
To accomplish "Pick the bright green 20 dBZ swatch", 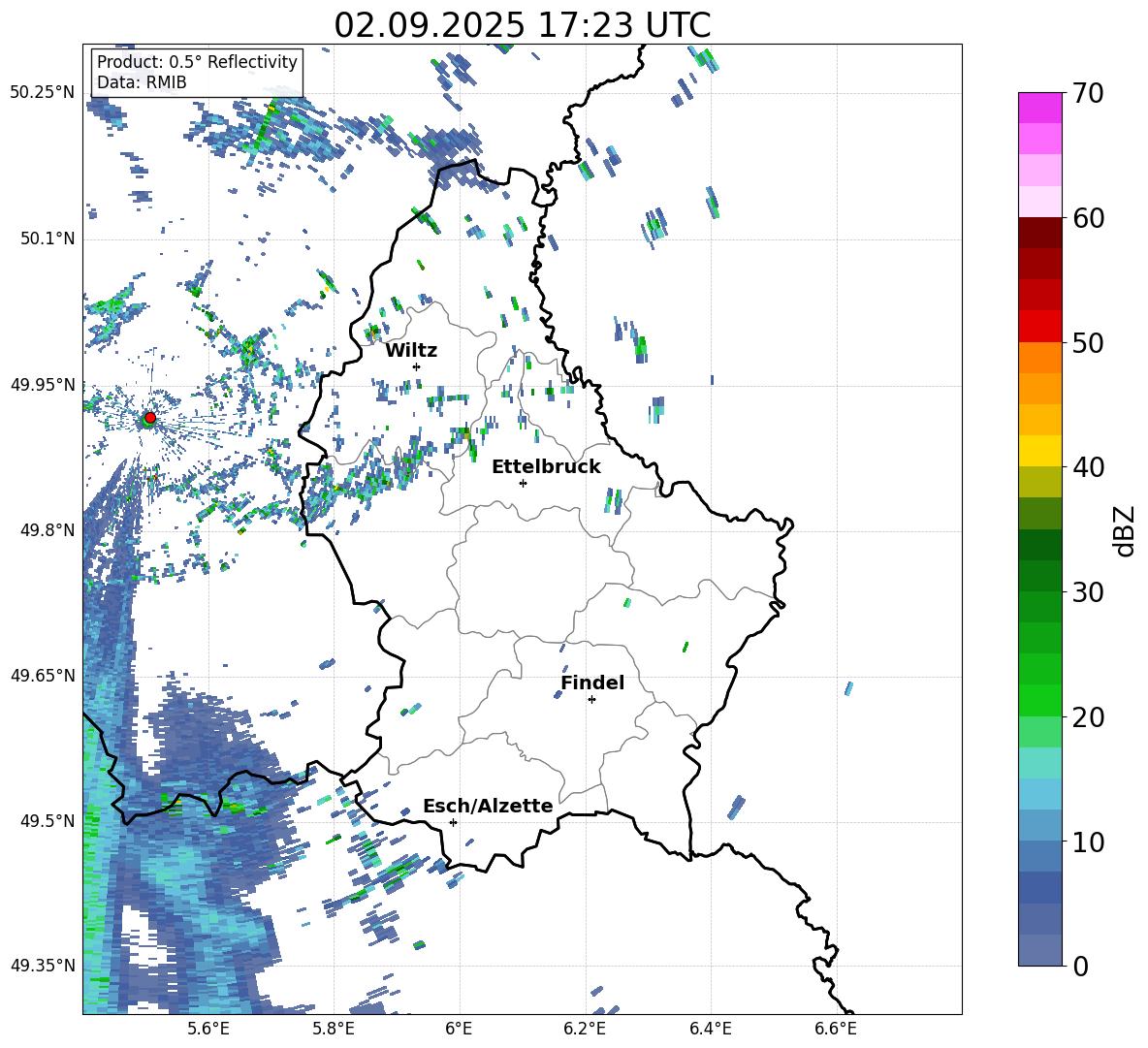I will click(x=1039, y=700).
